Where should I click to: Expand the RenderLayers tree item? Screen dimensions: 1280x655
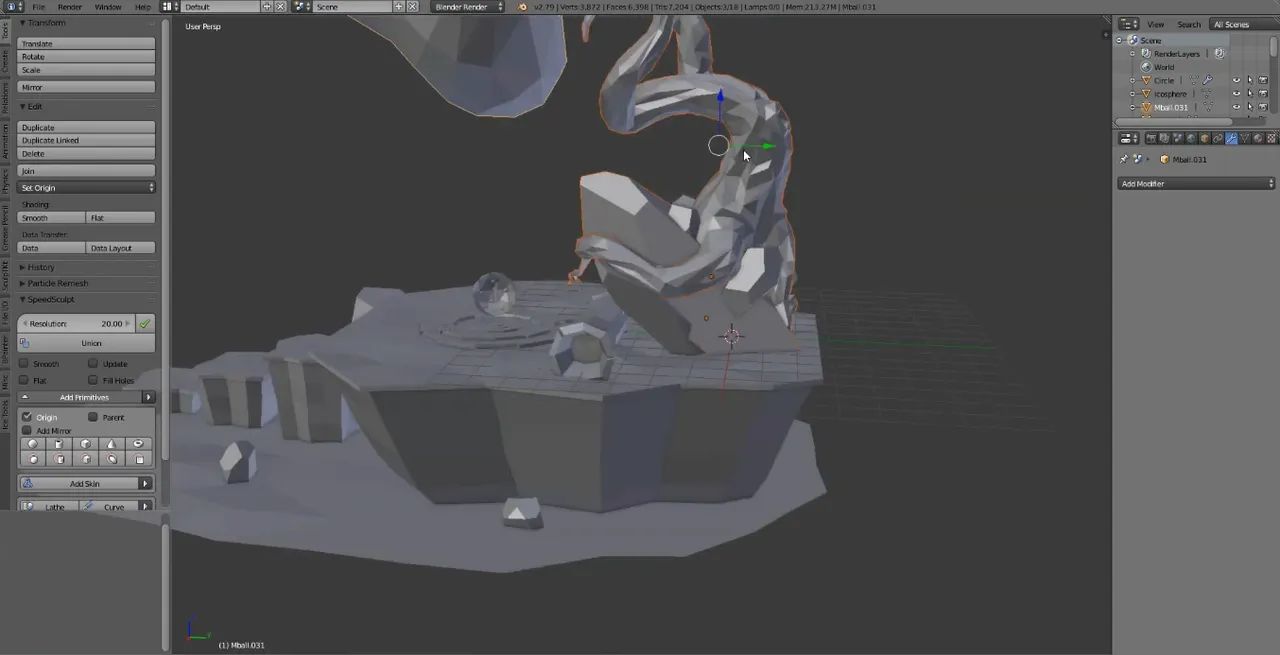tap(1133, 53)
